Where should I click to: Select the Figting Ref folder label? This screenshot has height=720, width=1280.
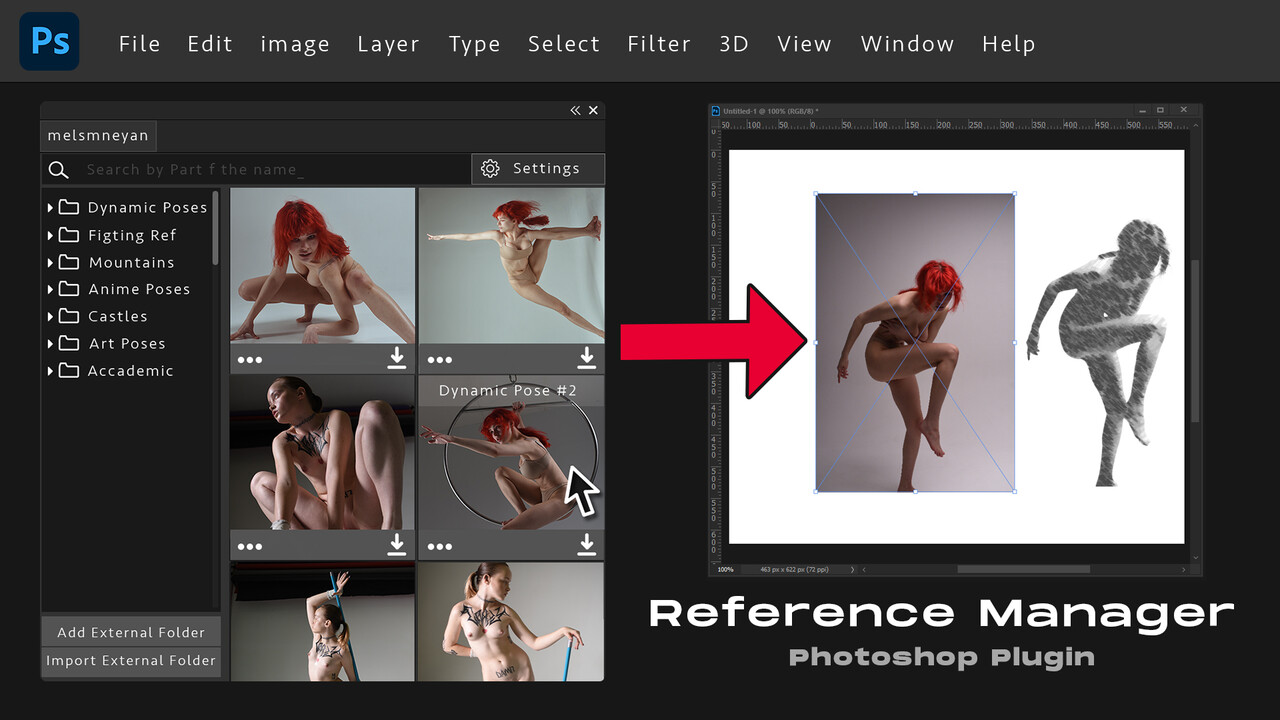click(x=132, y=235)
